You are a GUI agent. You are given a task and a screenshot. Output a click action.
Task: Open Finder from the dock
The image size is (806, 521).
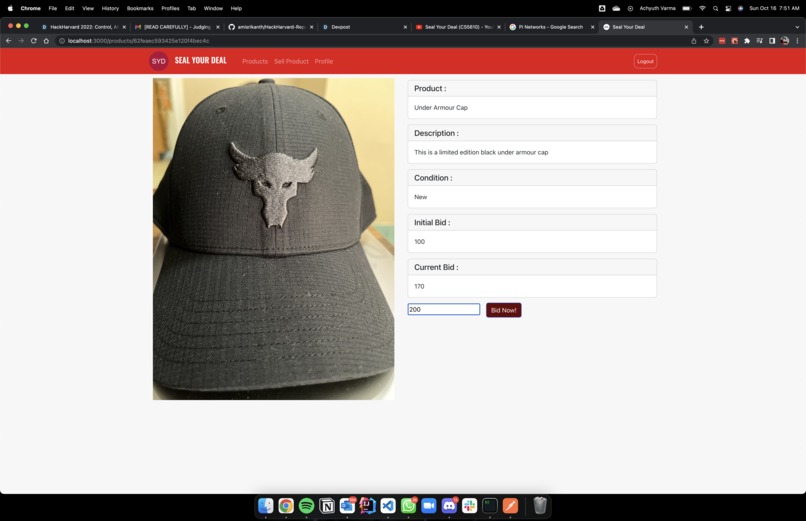pyautogui.click(x=266, y=506)
